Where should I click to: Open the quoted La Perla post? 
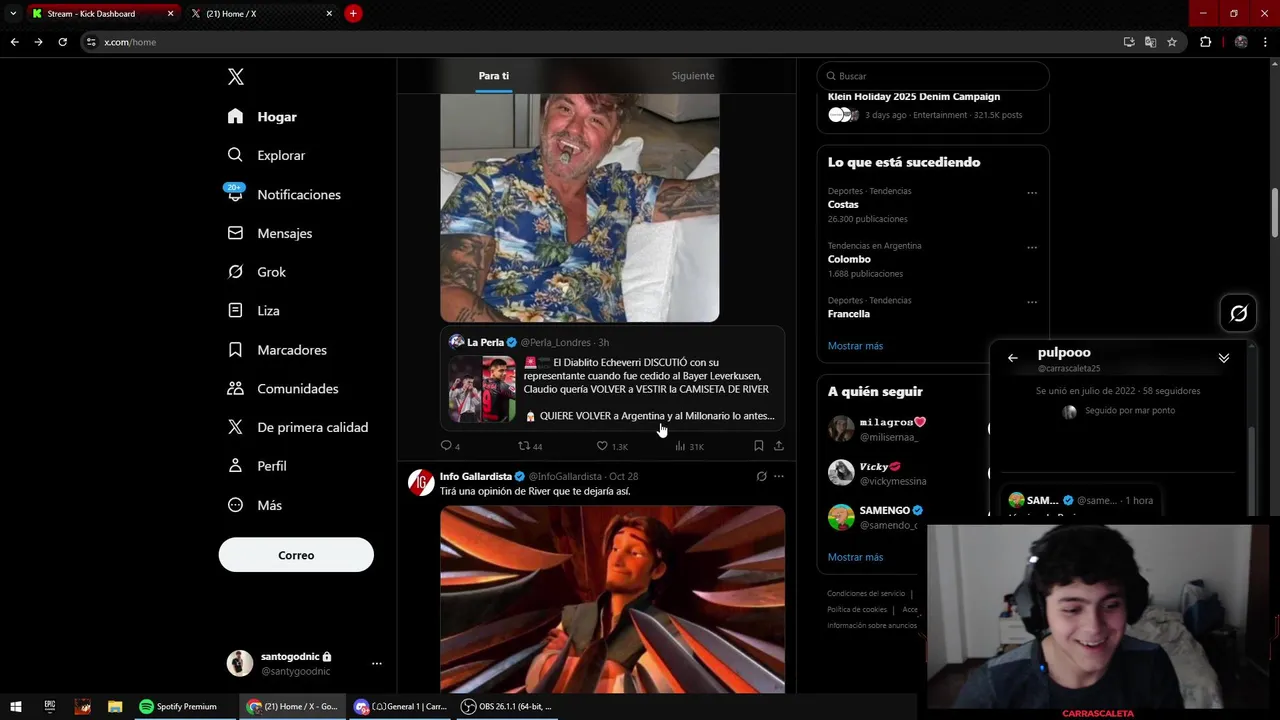[x=612, y=378]
